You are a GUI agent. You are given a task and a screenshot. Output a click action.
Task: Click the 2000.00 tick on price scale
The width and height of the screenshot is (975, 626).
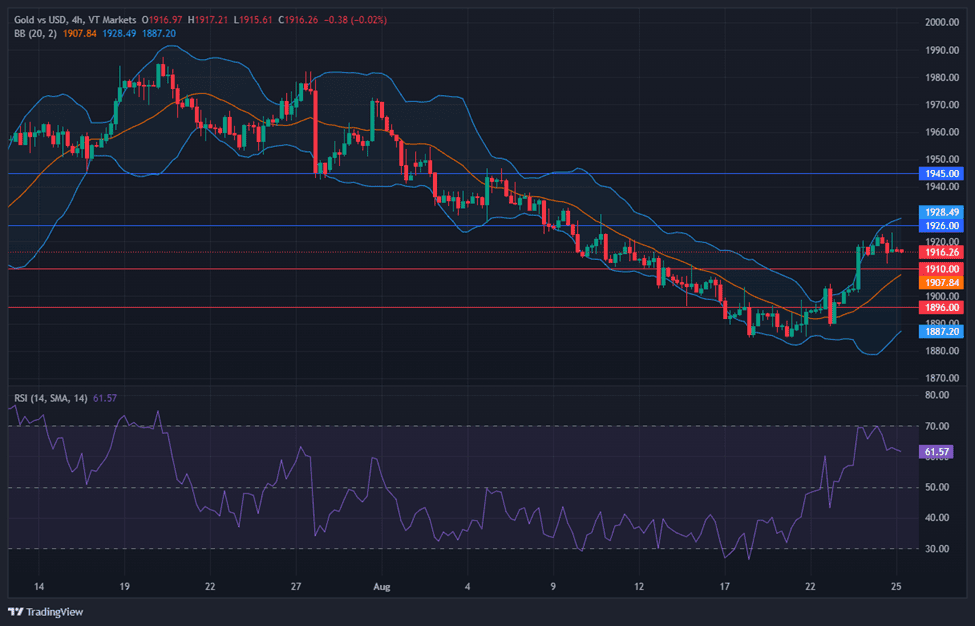point(942,22)
